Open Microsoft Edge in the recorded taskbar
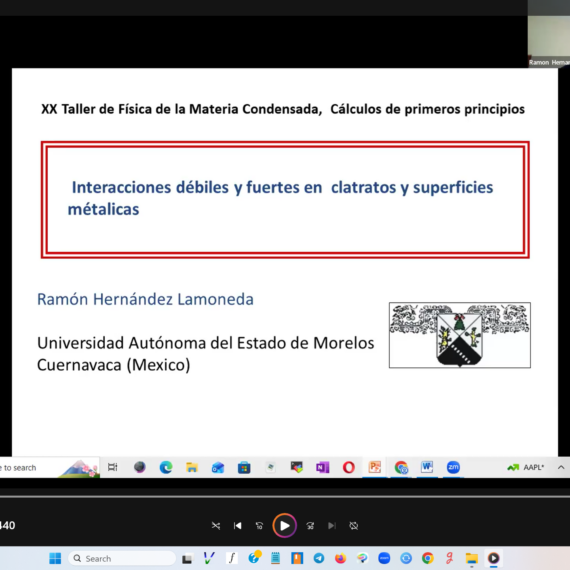Image resolution: width=570 pixels, height=570 pixels. pos(166,467)
